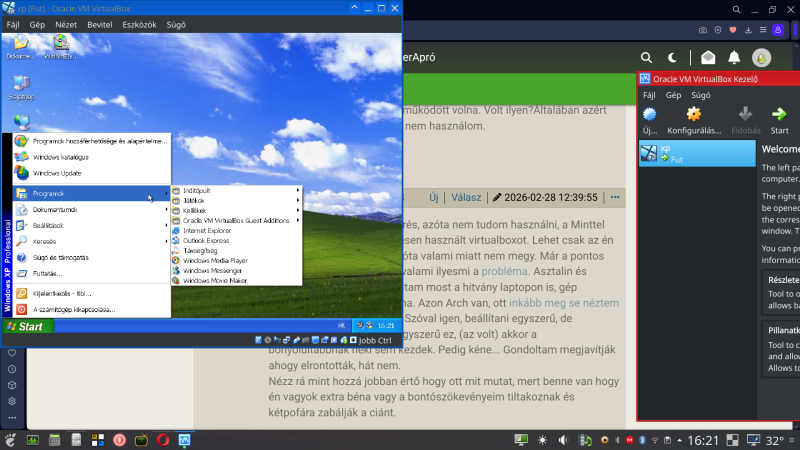Expand the Beállítások submenu
This screenshot has width=800, height=450.
tap(92, 226)
